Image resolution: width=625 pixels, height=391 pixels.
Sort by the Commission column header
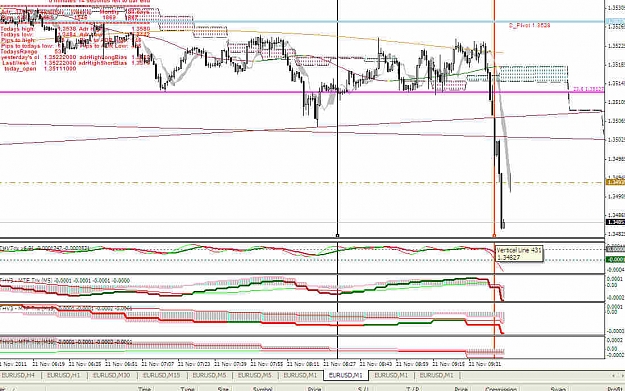(x=501, y=389)
